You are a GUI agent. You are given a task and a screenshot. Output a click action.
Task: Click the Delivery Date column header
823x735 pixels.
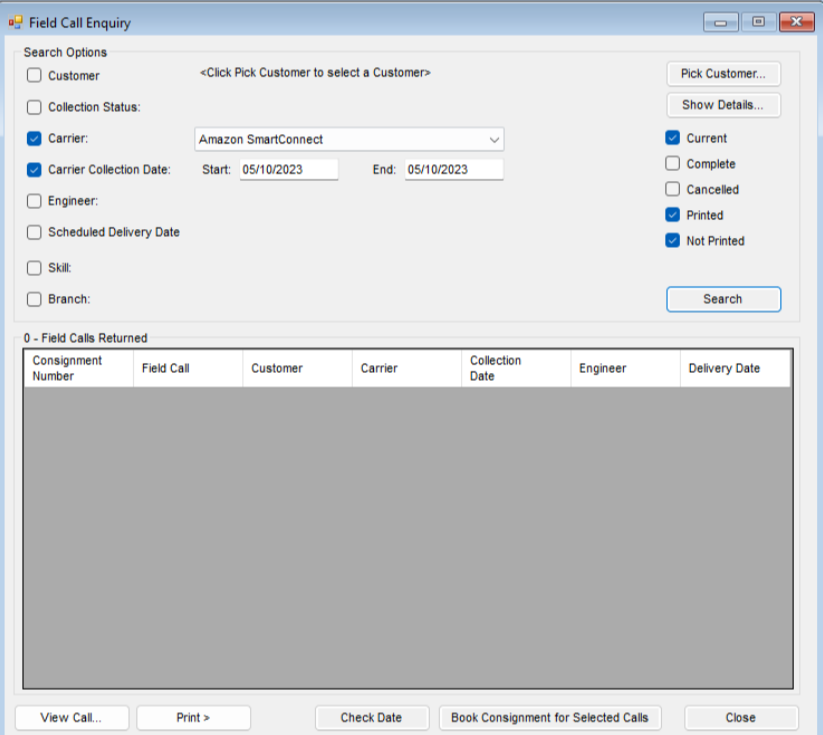point(734,368)
